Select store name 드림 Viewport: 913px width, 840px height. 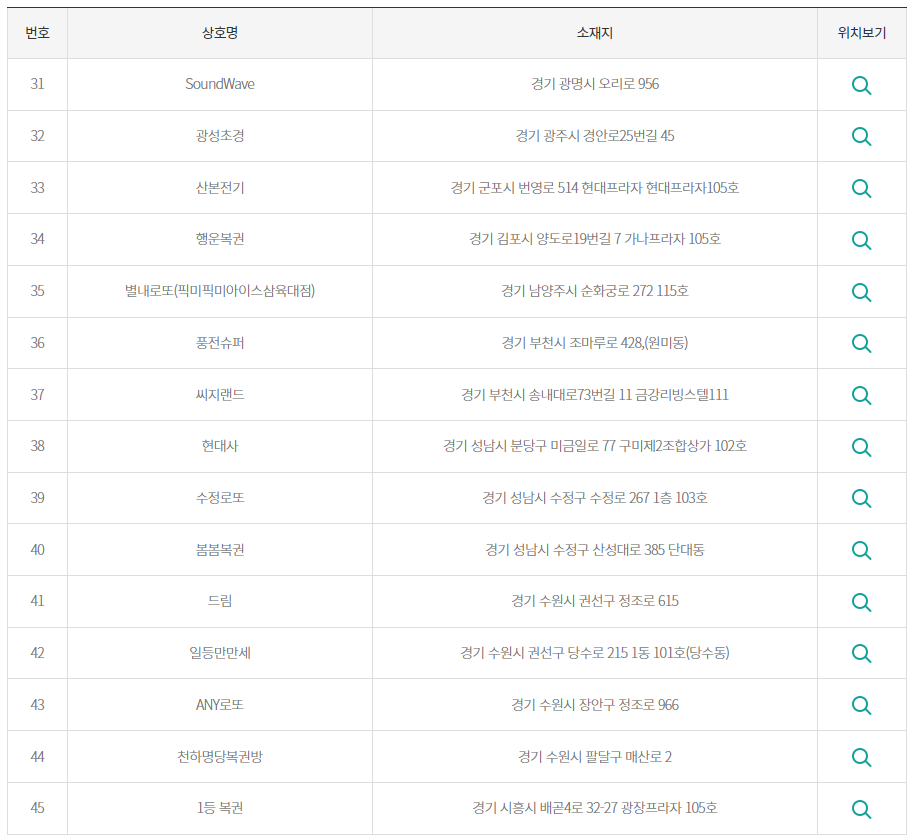(220, 600)
